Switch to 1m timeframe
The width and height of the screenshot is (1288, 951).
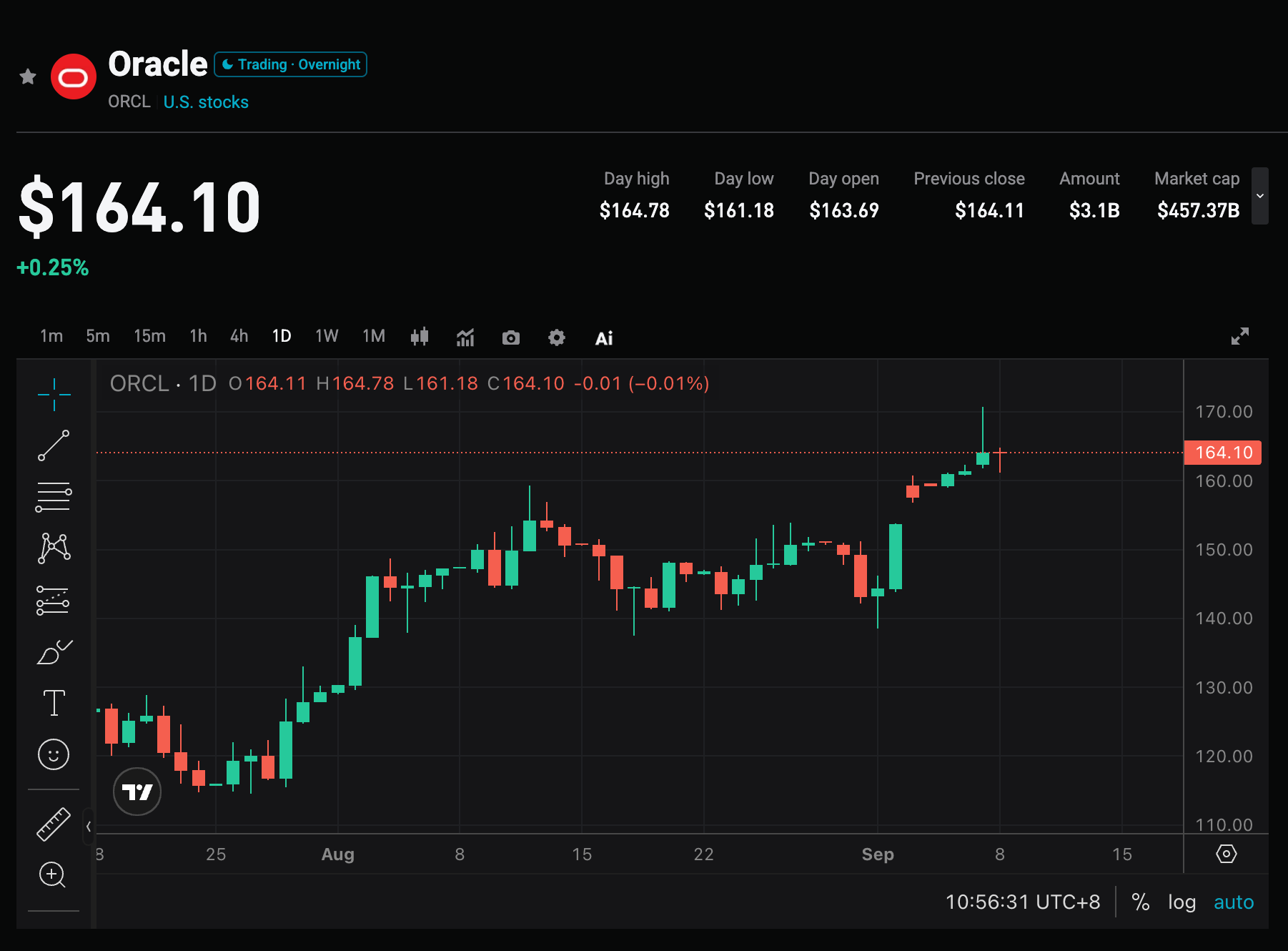click(51, 336)
